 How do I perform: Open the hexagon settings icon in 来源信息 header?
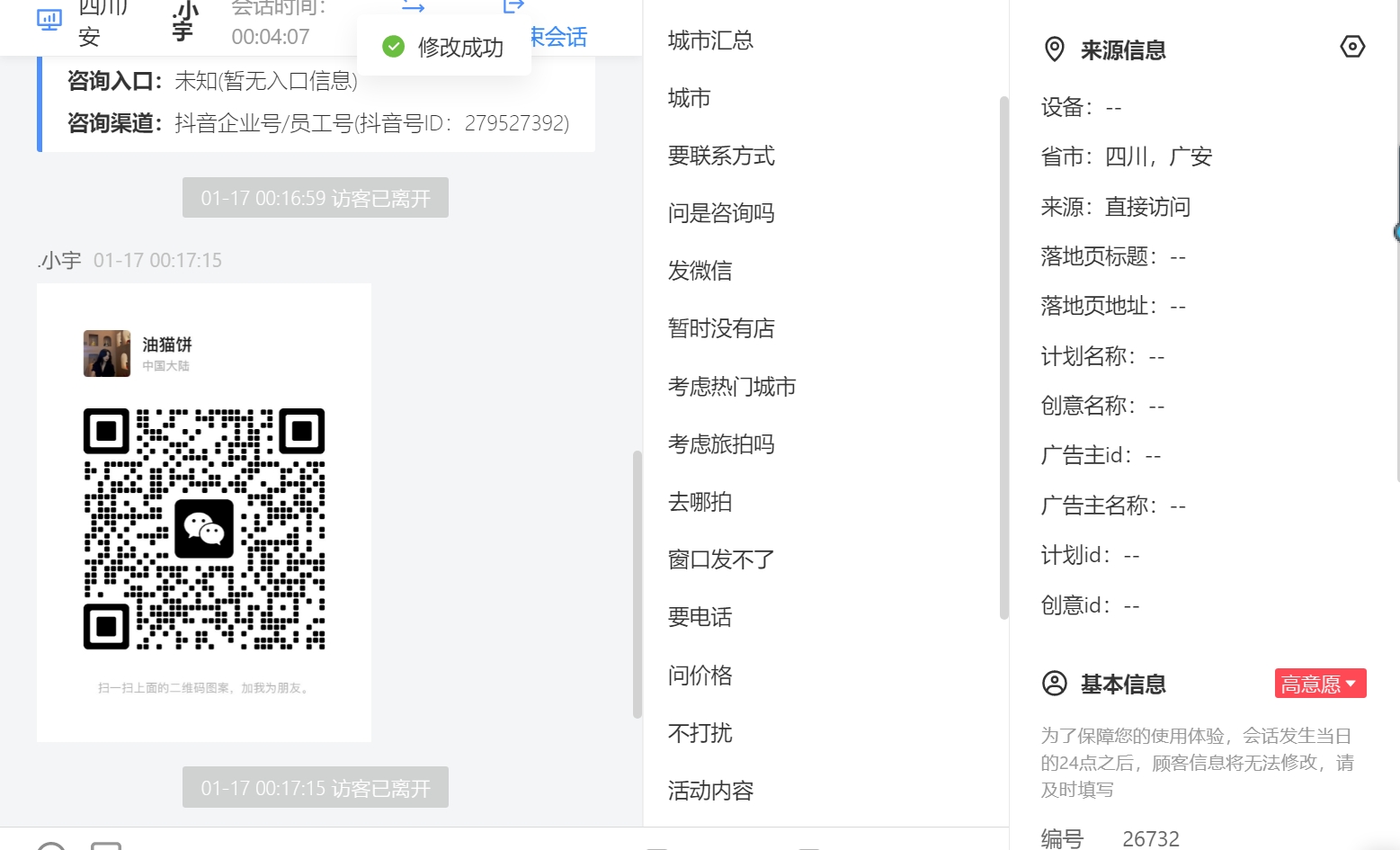[x=1352, y=47]
